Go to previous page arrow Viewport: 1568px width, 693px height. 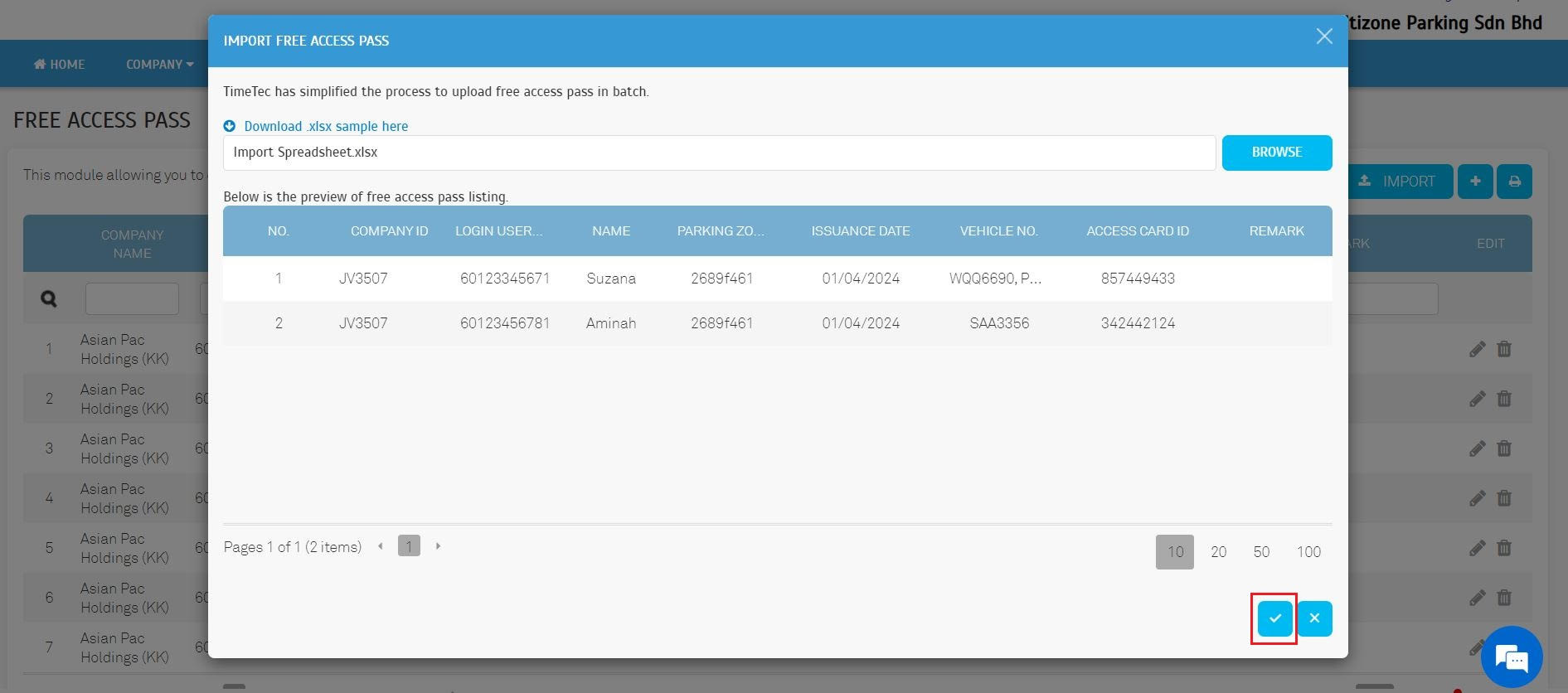pos(381,546)
